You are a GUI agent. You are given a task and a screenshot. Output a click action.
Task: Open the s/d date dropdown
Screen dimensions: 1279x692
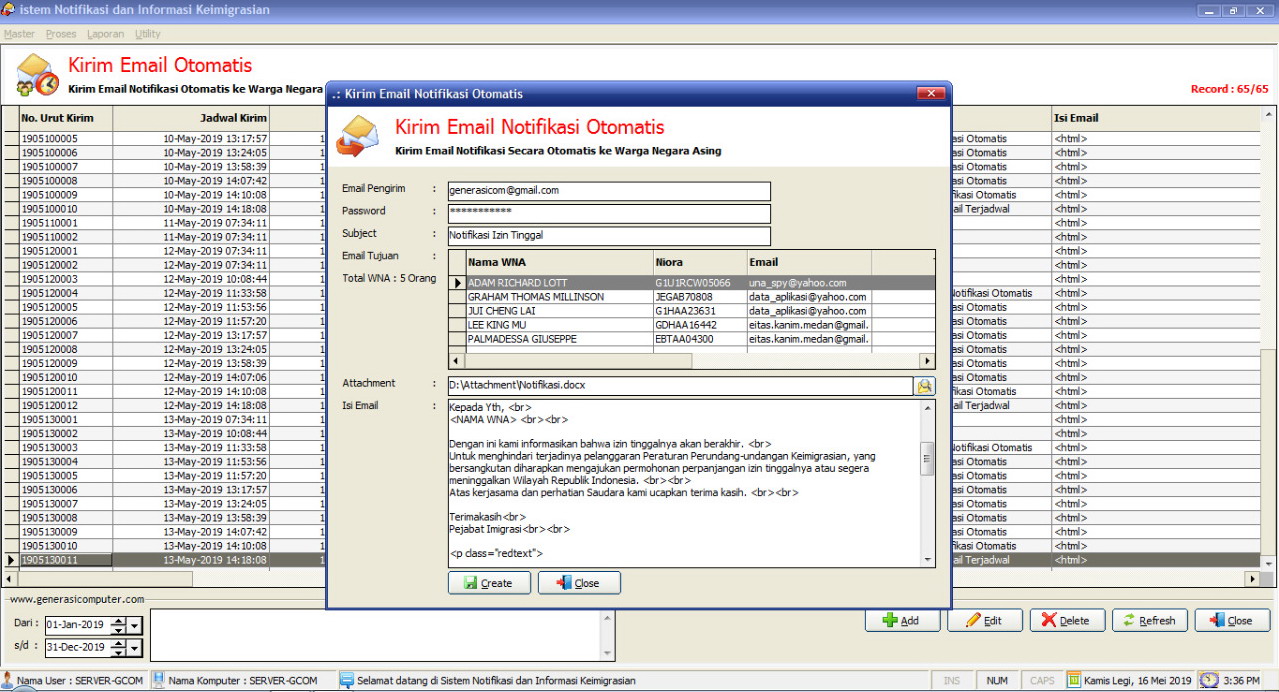click(135, 649)
